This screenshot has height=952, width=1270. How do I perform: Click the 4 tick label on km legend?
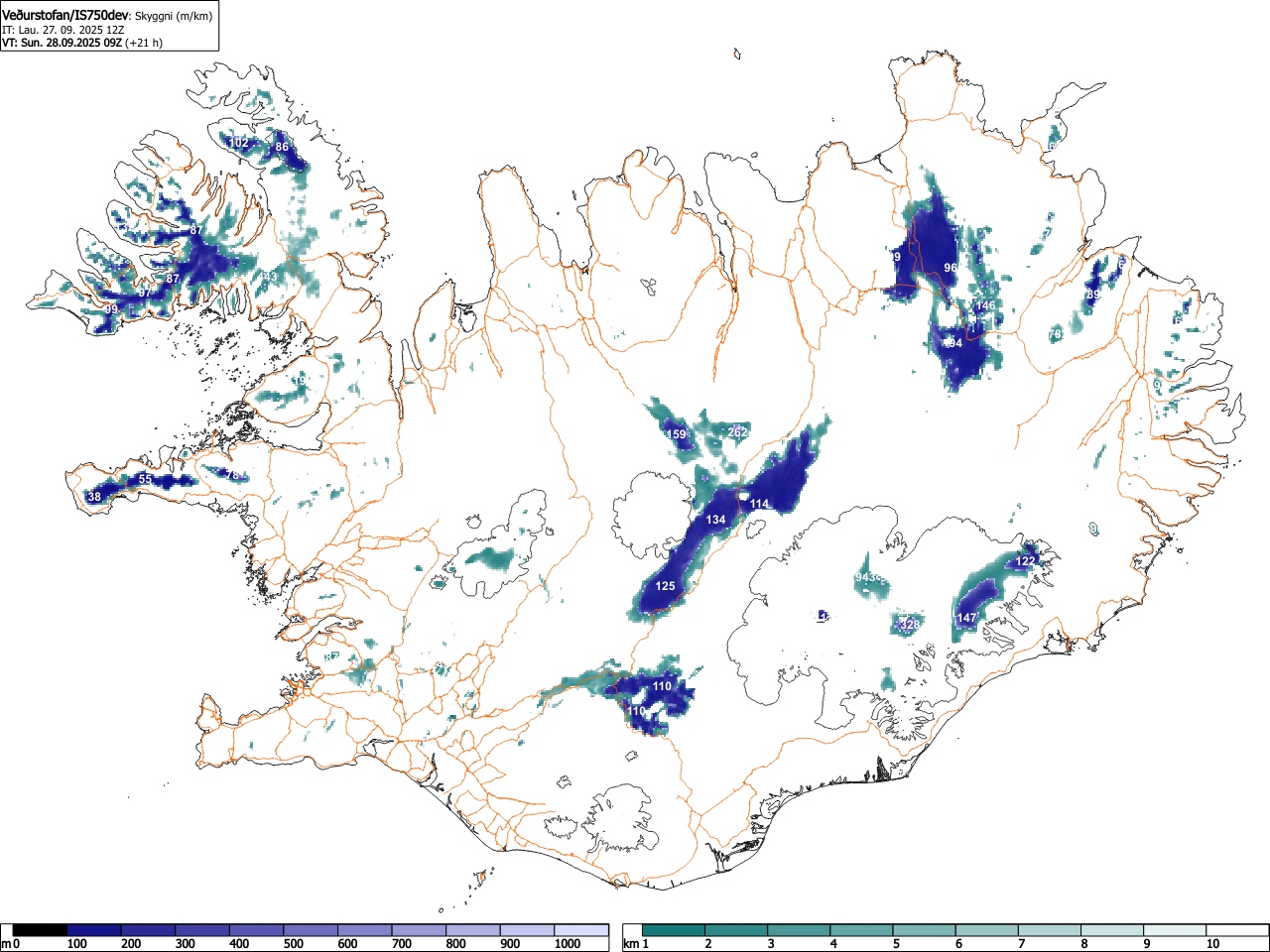coord(833,944)
